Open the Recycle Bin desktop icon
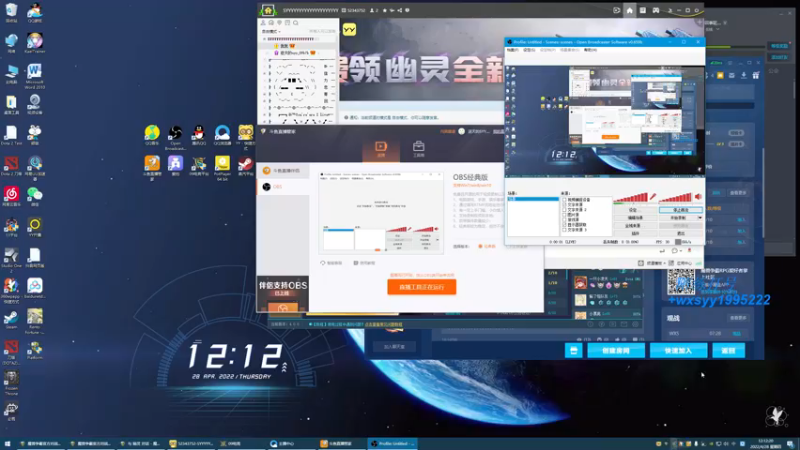Viewport: 800px width, 450px height. click(11, 13)
